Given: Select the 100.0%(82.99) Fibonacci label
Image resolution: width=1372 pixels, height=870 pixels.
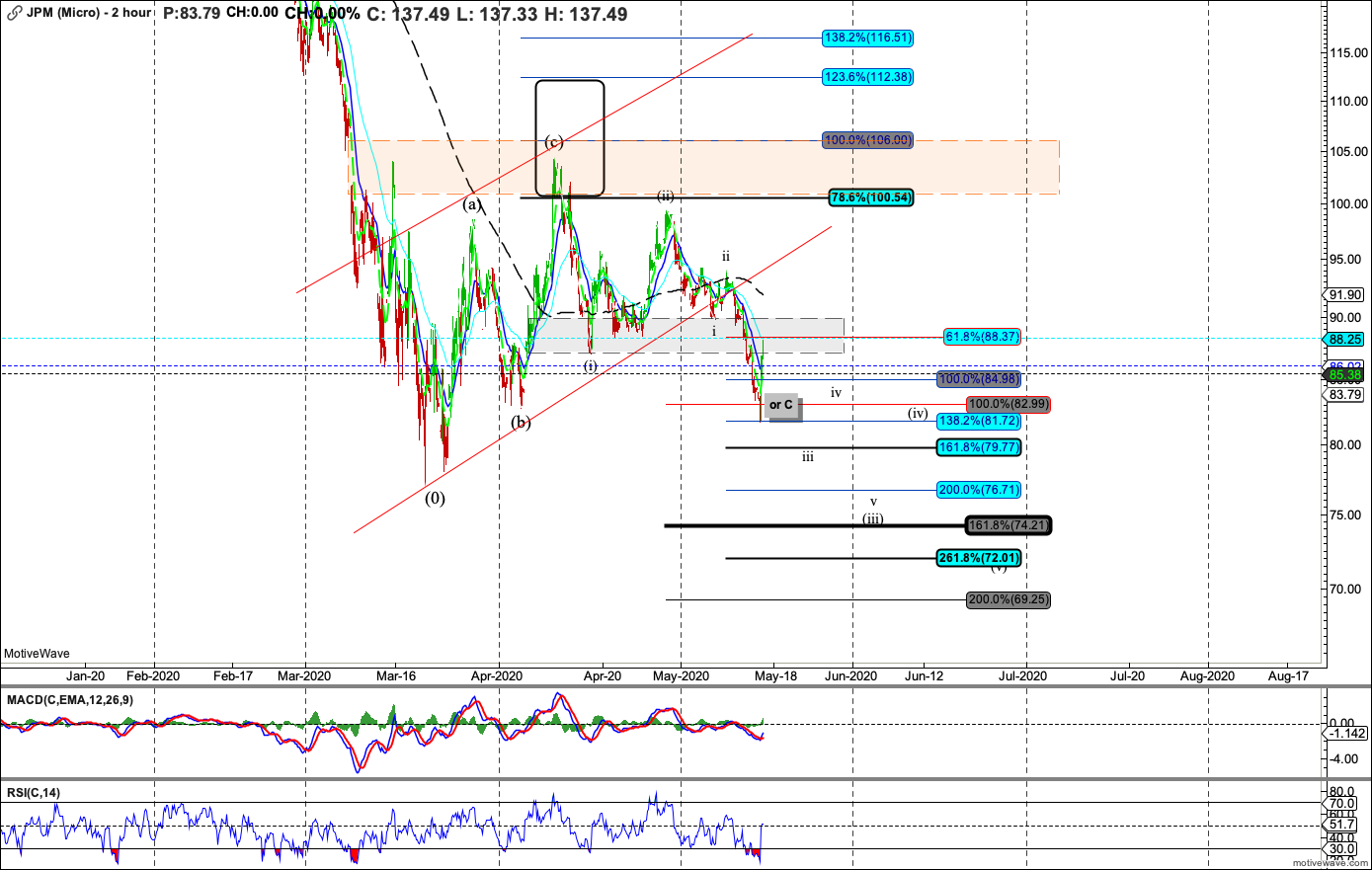Looking at the screenshot, I should pos(1009,404).
